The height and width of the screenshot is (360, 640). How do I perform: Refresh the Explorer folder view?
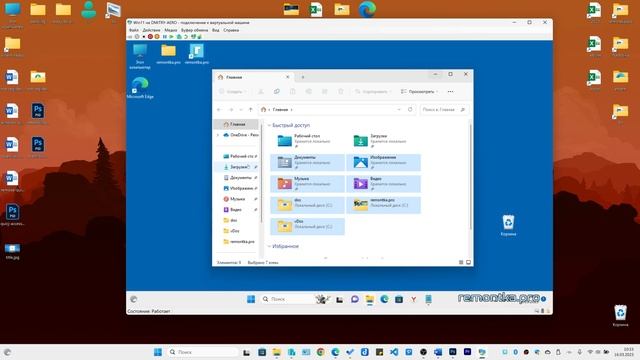[x=410, y=110]
